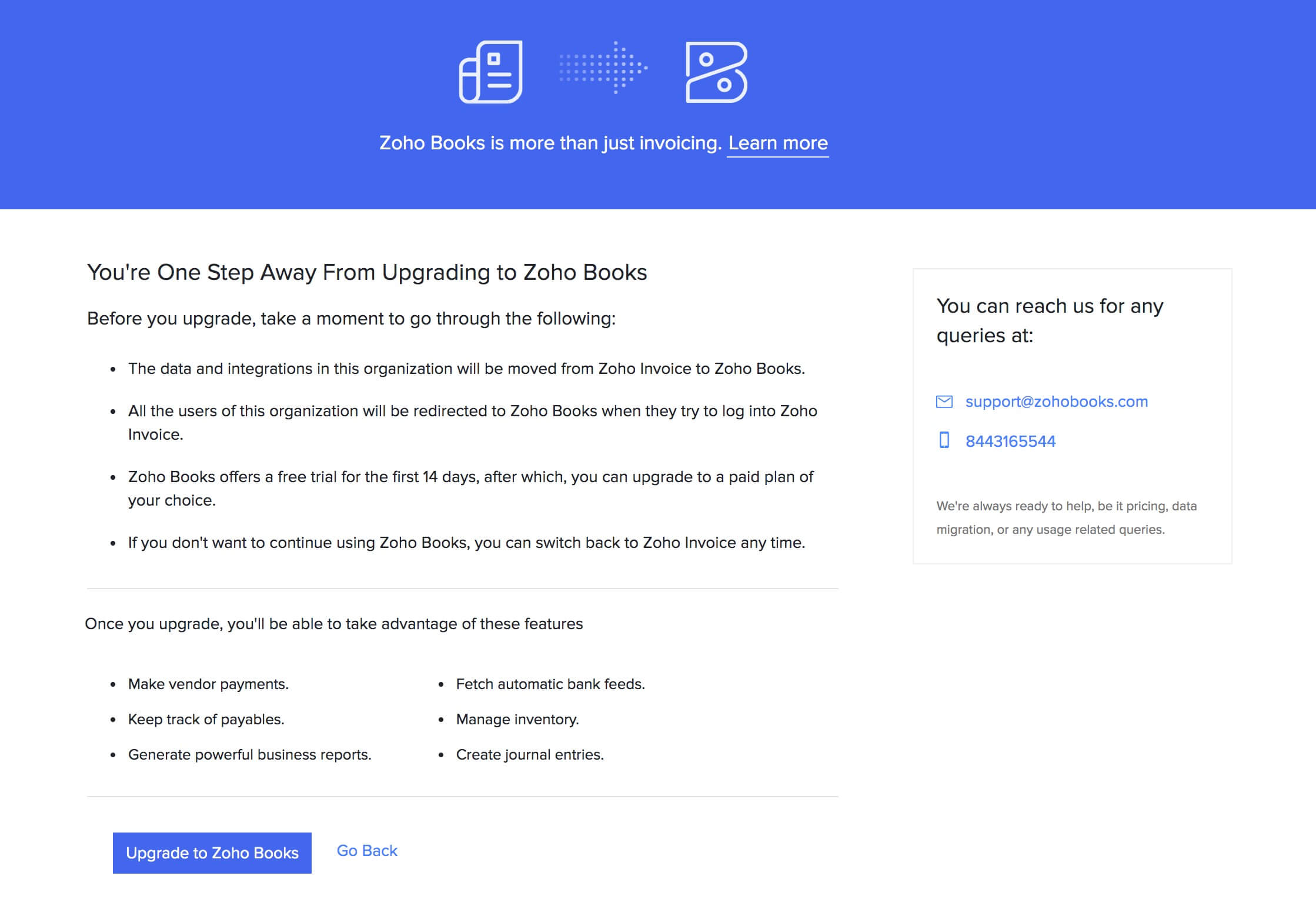Click the Create journal entries feature item
The height and width of the screenshot is (916, 1316).
tap(529, 754)
